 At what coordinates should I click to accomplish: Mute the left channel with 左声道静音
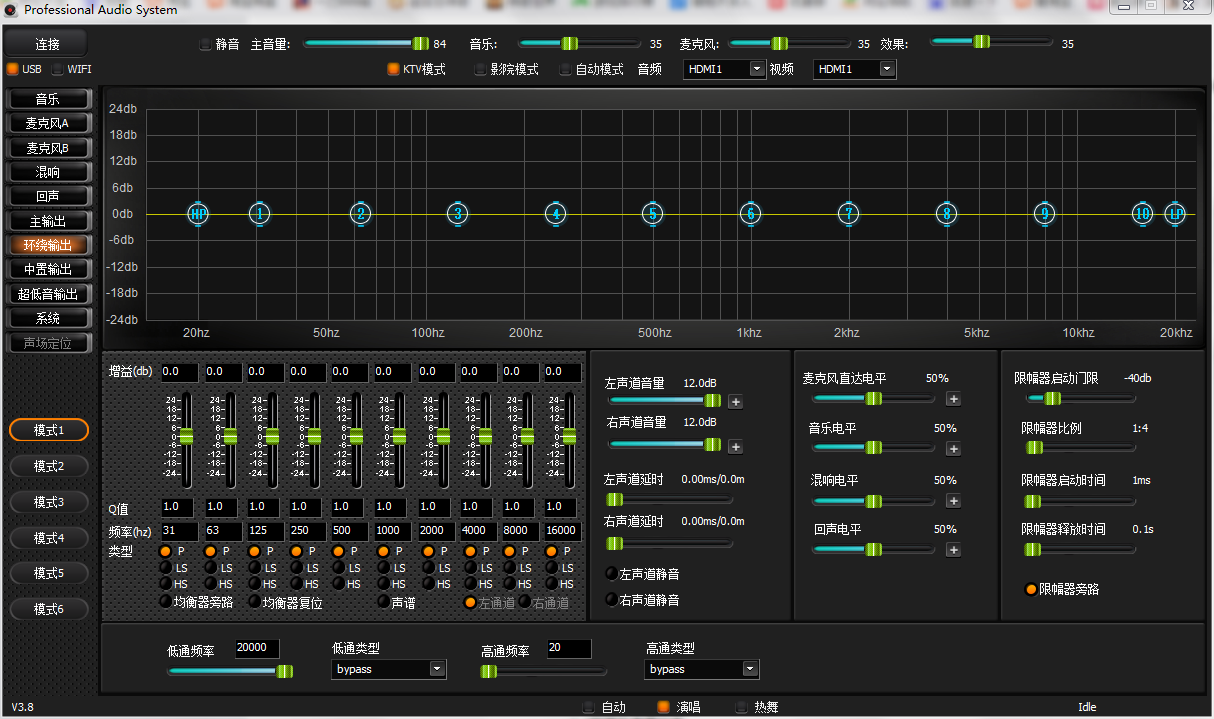pyautogui.click(x=611, y=574)
